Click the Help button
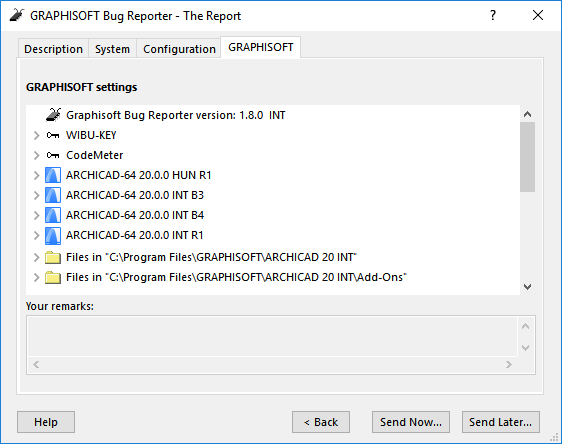562x444 pixels. (46, 422)
